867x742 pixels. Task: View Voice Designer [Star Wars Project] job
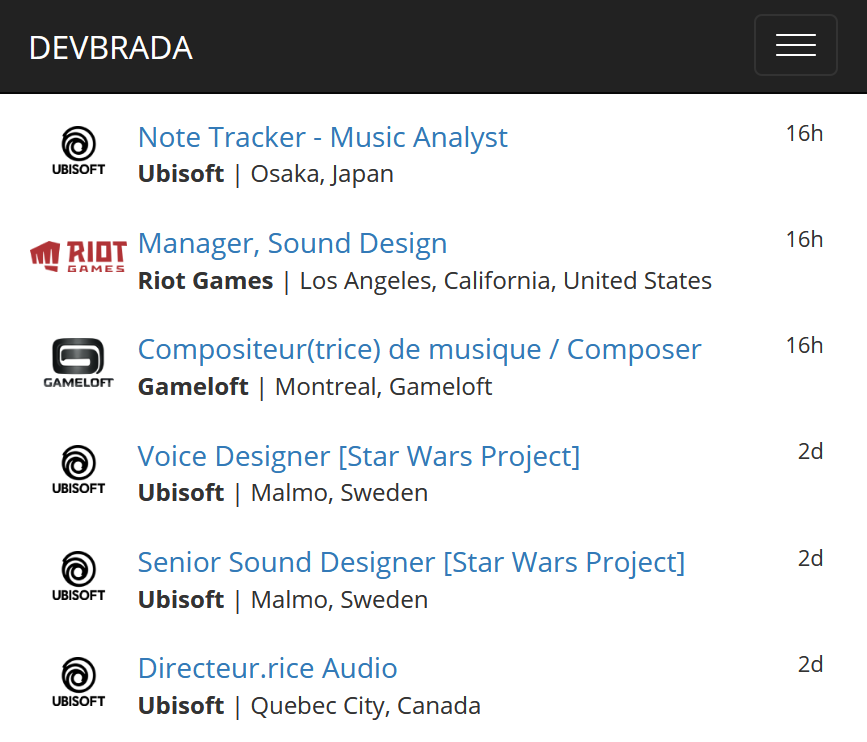point(358,456)
